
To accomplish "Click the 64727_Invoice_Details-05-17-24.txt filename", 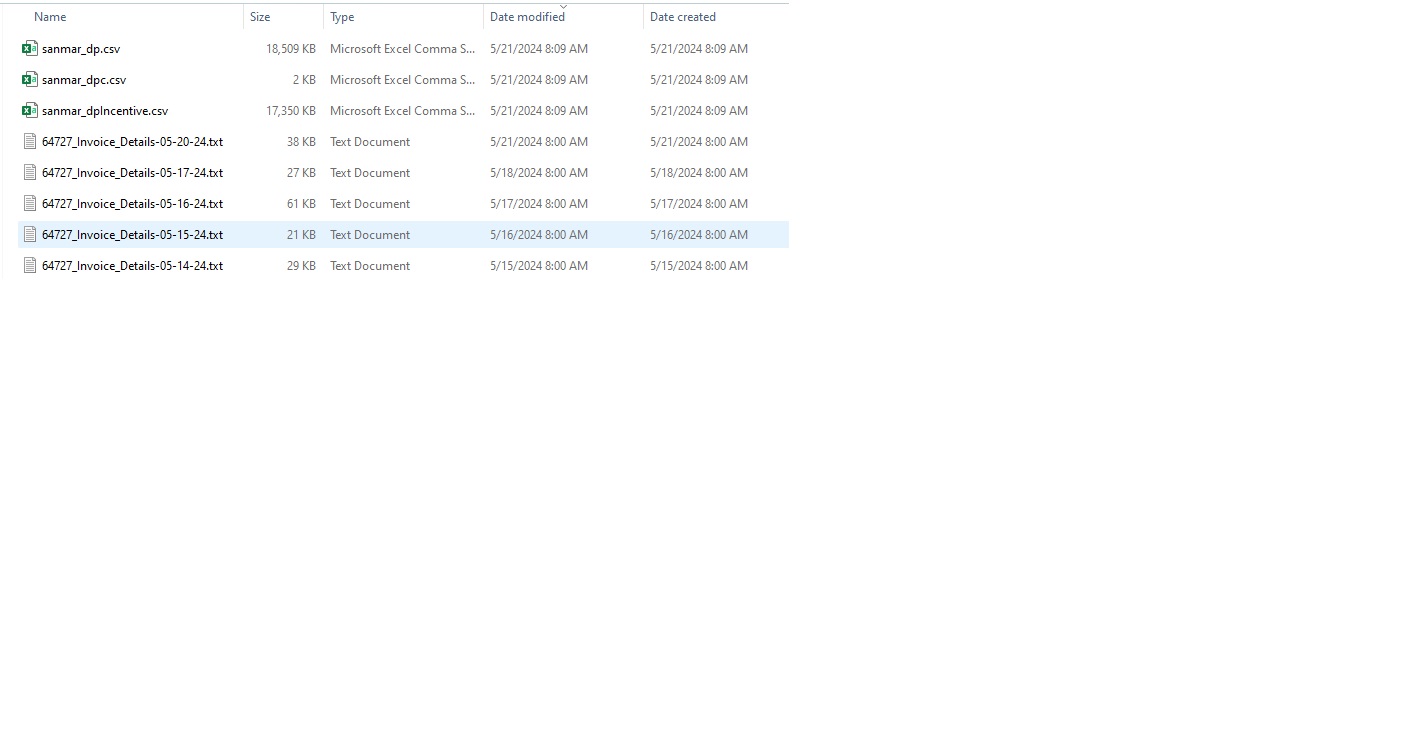I will 132,173.
